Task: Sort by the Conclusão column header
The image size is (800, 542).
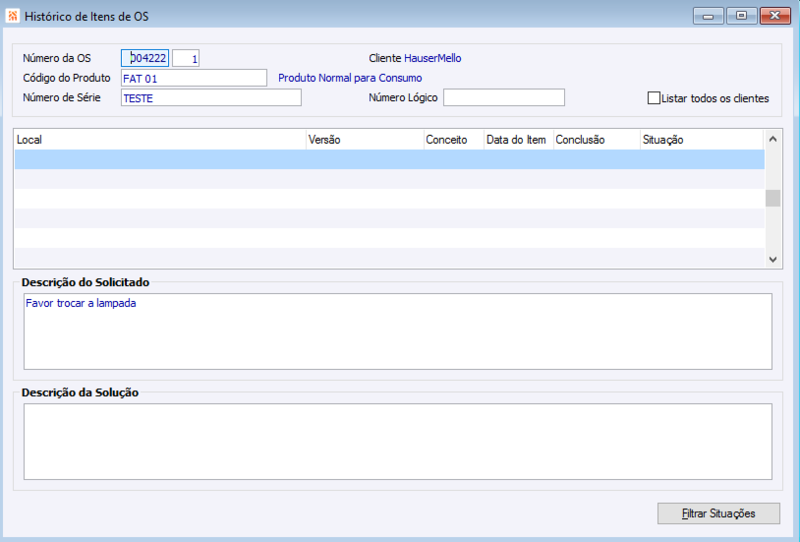Action: click(596, 140)
